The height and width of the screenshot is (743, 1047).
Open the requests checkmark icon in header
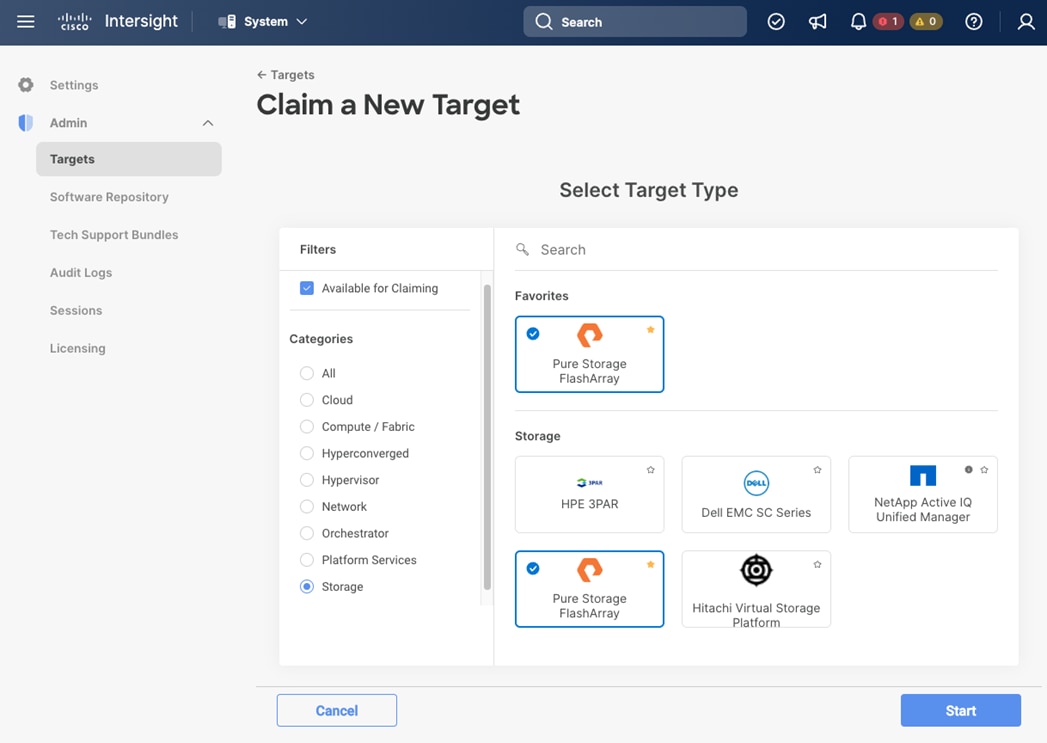pyautogui.click(x=776, y=21)
